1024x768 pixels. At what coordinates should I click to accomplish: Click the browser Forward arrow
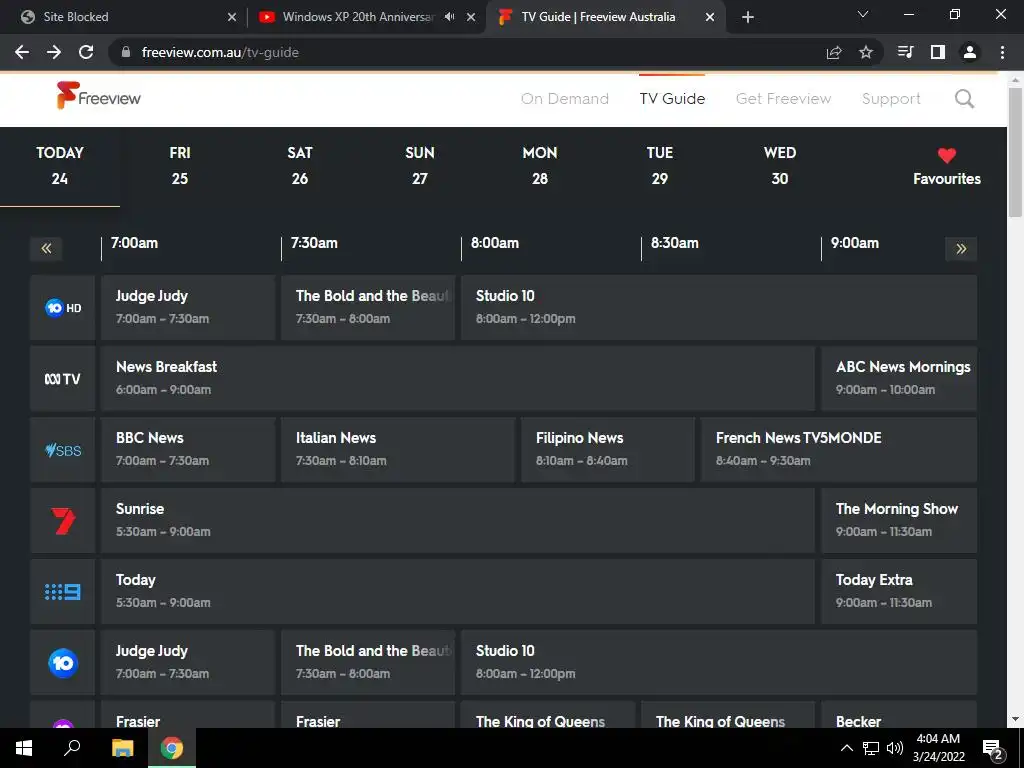tap(54, 52)
